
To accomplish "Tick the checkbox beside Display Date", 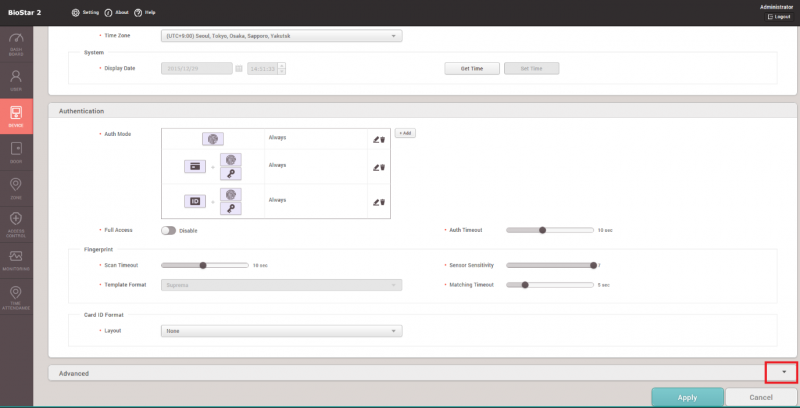I will 238,68.
